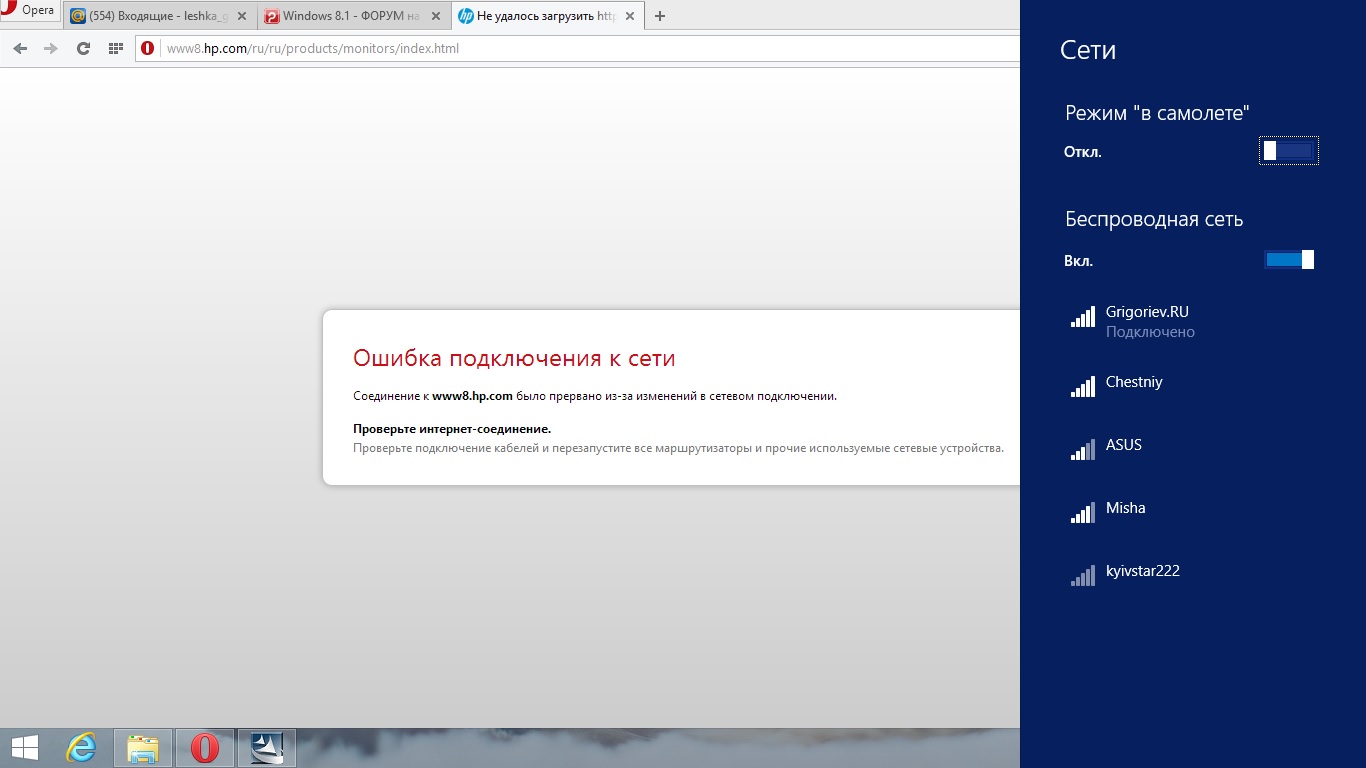The width and height of the screenshot is (1366, 768).
Task: Open a new tab with plus button
Action: tap(660, 16)
